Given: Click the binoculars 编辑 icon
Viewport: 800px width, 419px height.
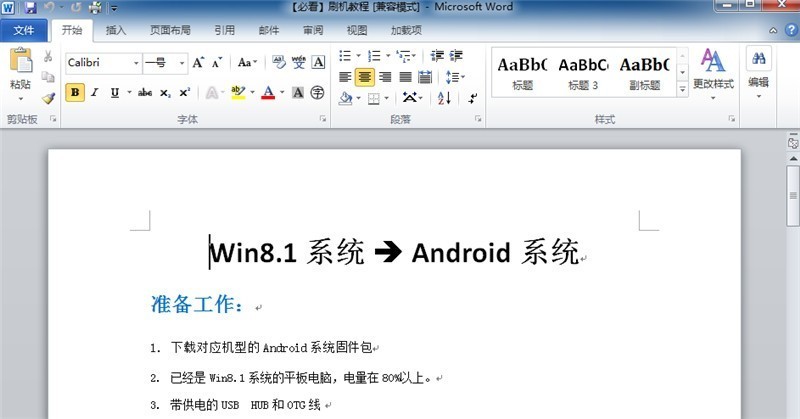Looking at the screenshot, I should tap(759, 58).
